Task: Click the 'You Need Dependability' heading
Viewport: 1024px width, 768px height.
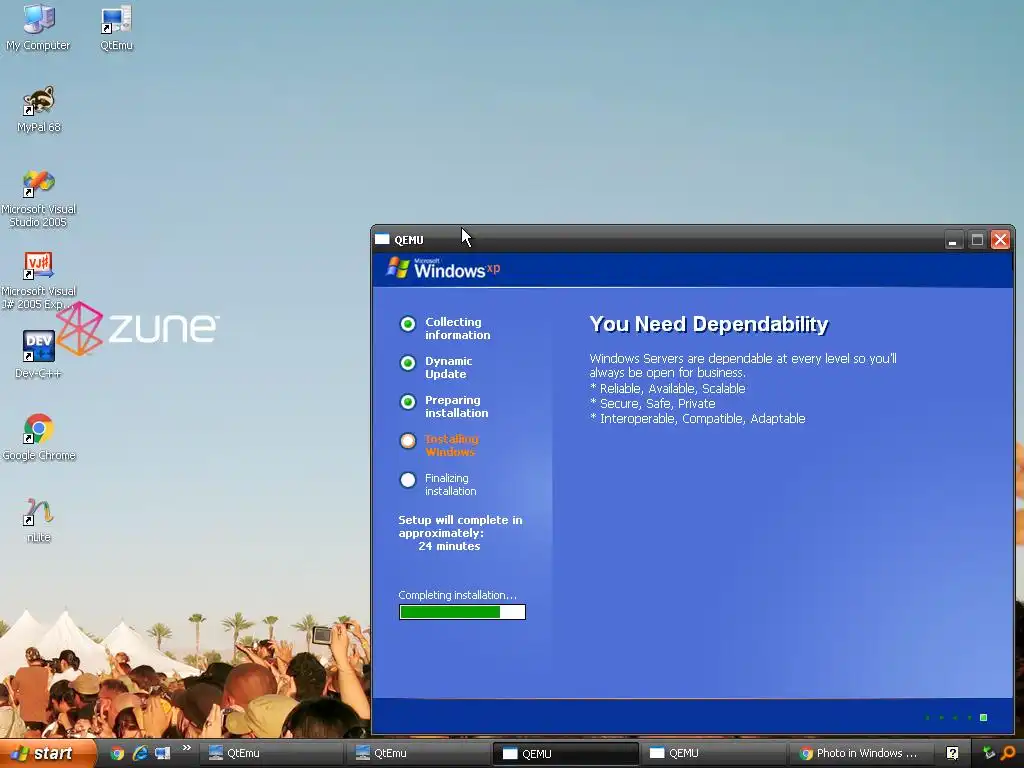Action: point(709,325)
